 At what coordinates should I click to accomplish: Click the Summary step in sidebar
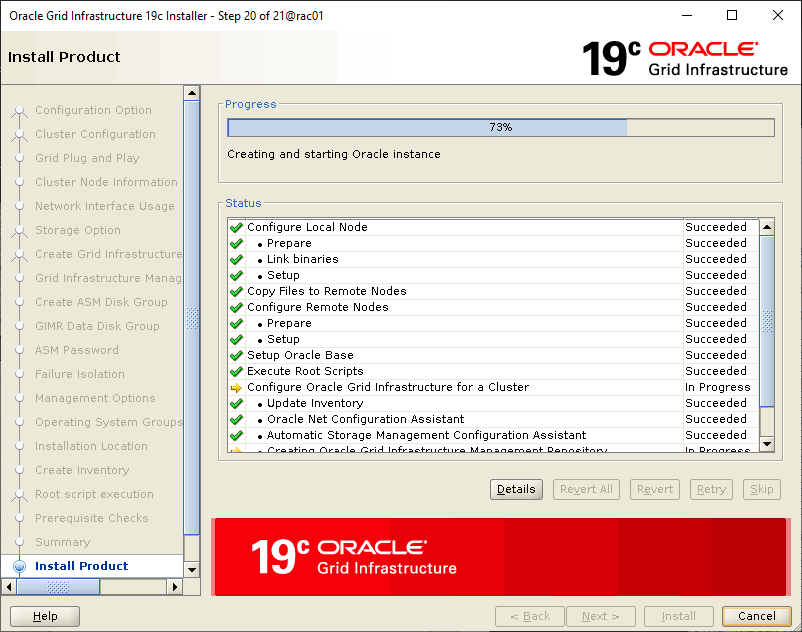[x=62, y=542]
